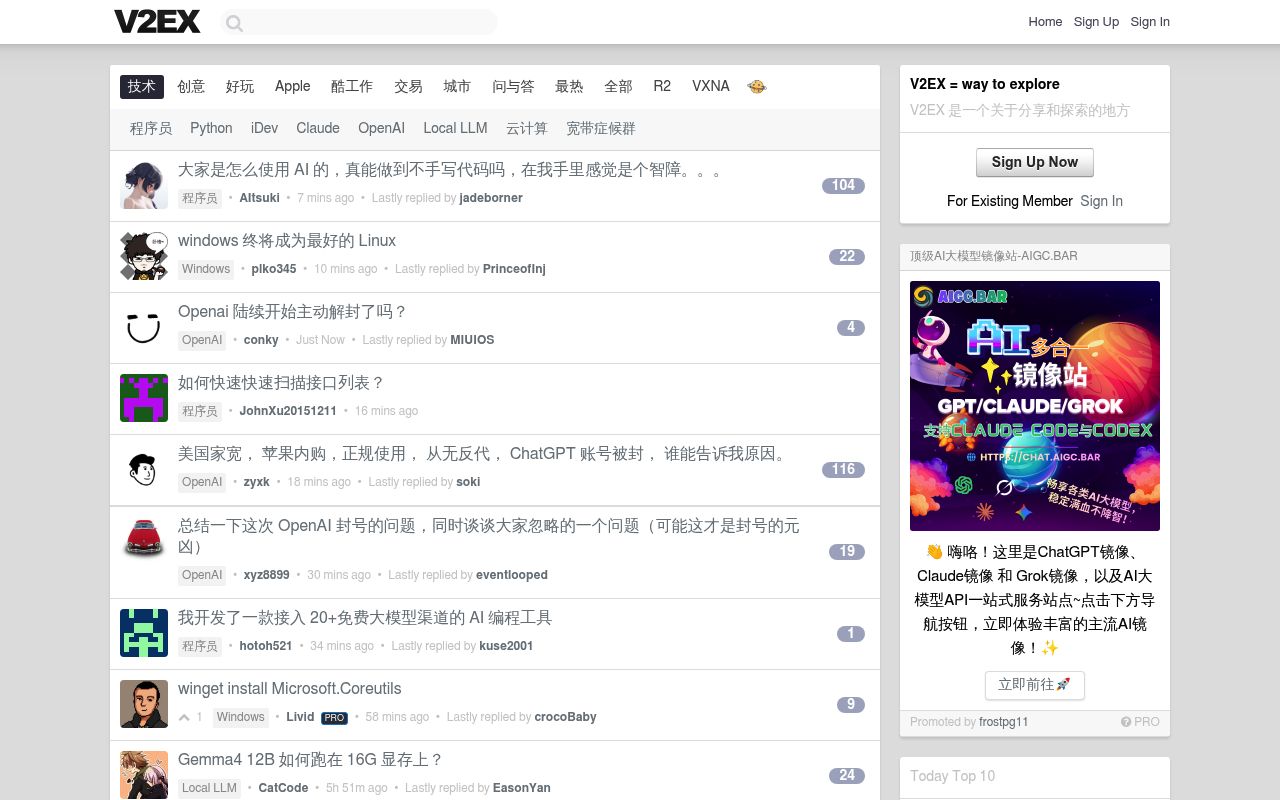Open Livid's avatar
The height and width of the screenshot is (800, 1280).
tap(144, 704)
